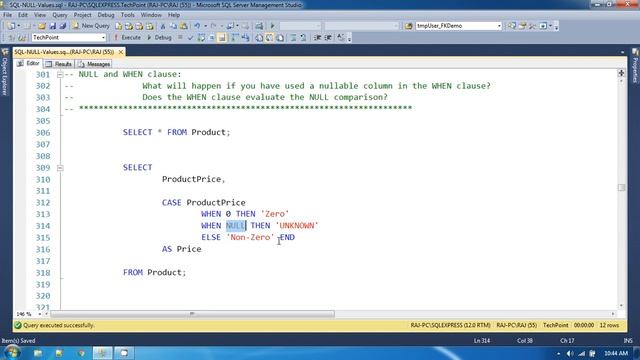The image size is (640, 360).
Task: Click the Windows Start button
Action: (12, 353)
